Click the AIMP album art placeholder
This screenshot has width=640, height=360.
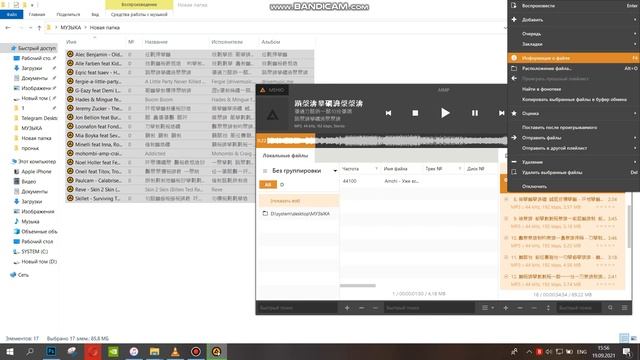click(x=273, y=115)
